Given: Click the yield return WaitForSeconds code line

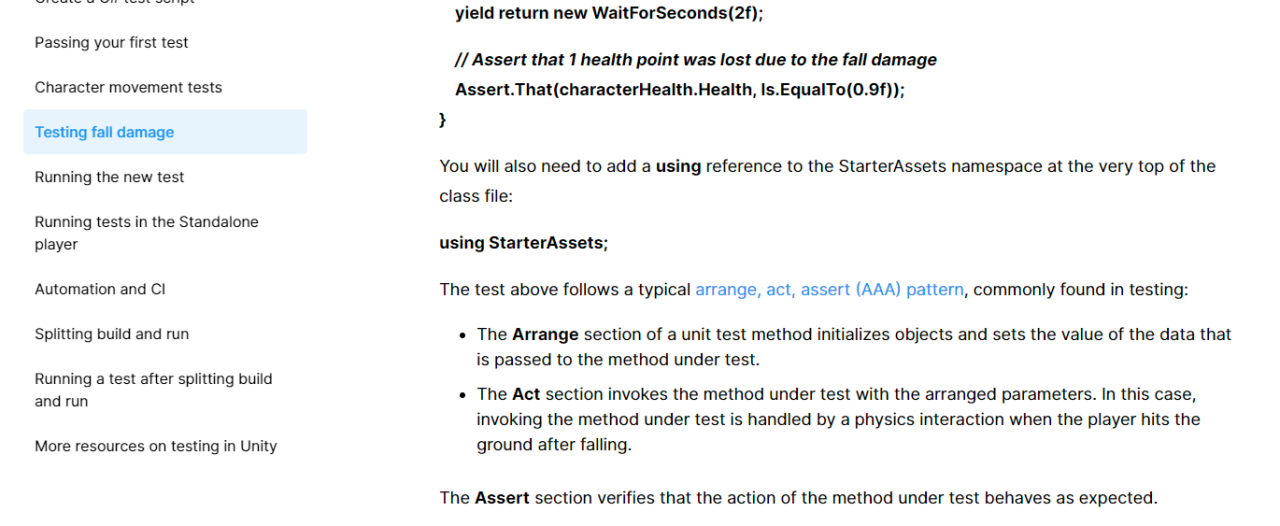Looking at the screenshot, I should (x=608, y=13).
